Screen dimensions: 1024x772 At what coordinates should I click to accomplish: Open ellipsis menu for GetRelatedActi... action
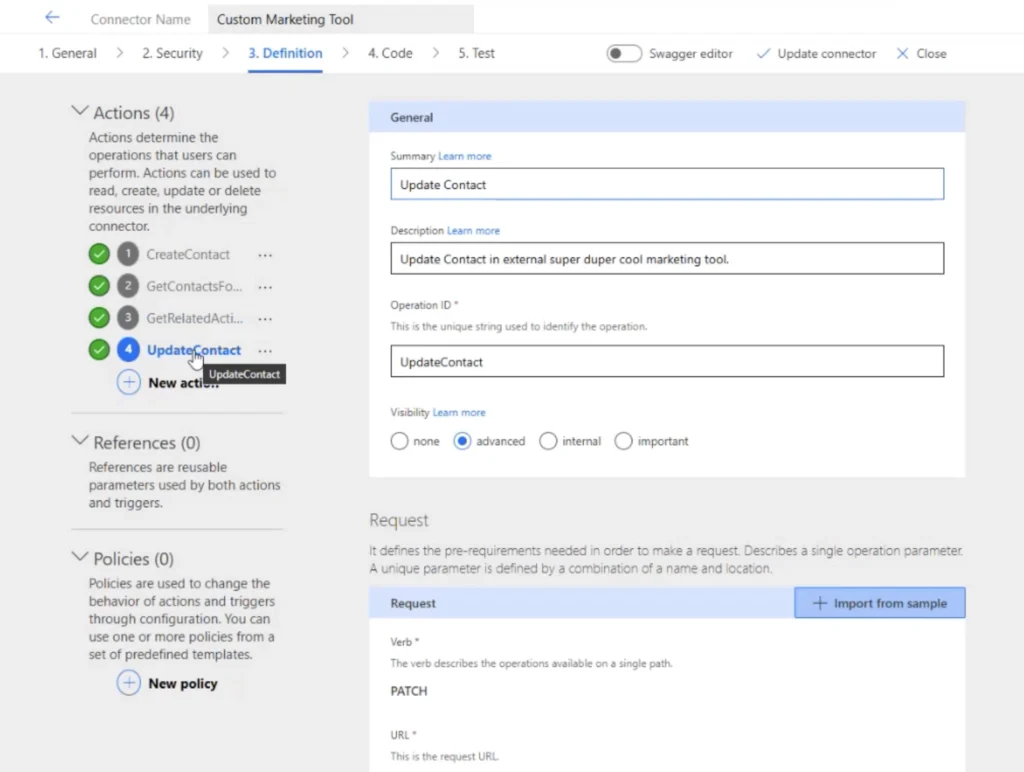click(x=265, y=319)
